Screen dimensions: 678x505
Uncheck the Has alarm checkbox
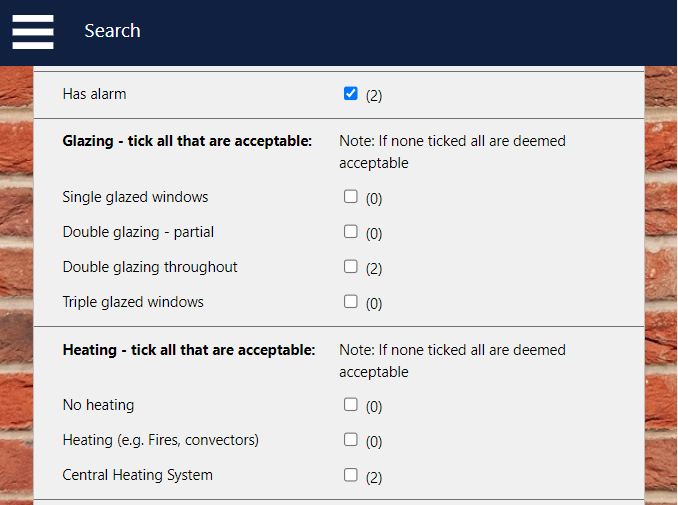pyautogui.click(x=350, y=94)
